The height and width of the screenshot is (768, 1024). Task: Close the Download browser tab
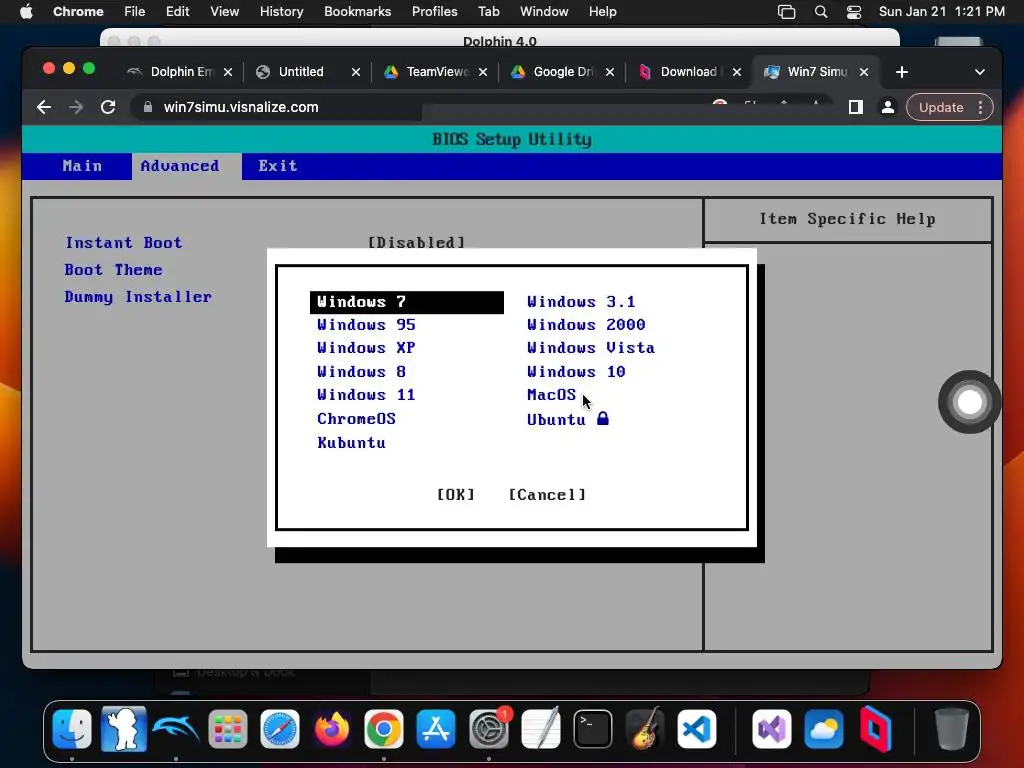737,72
